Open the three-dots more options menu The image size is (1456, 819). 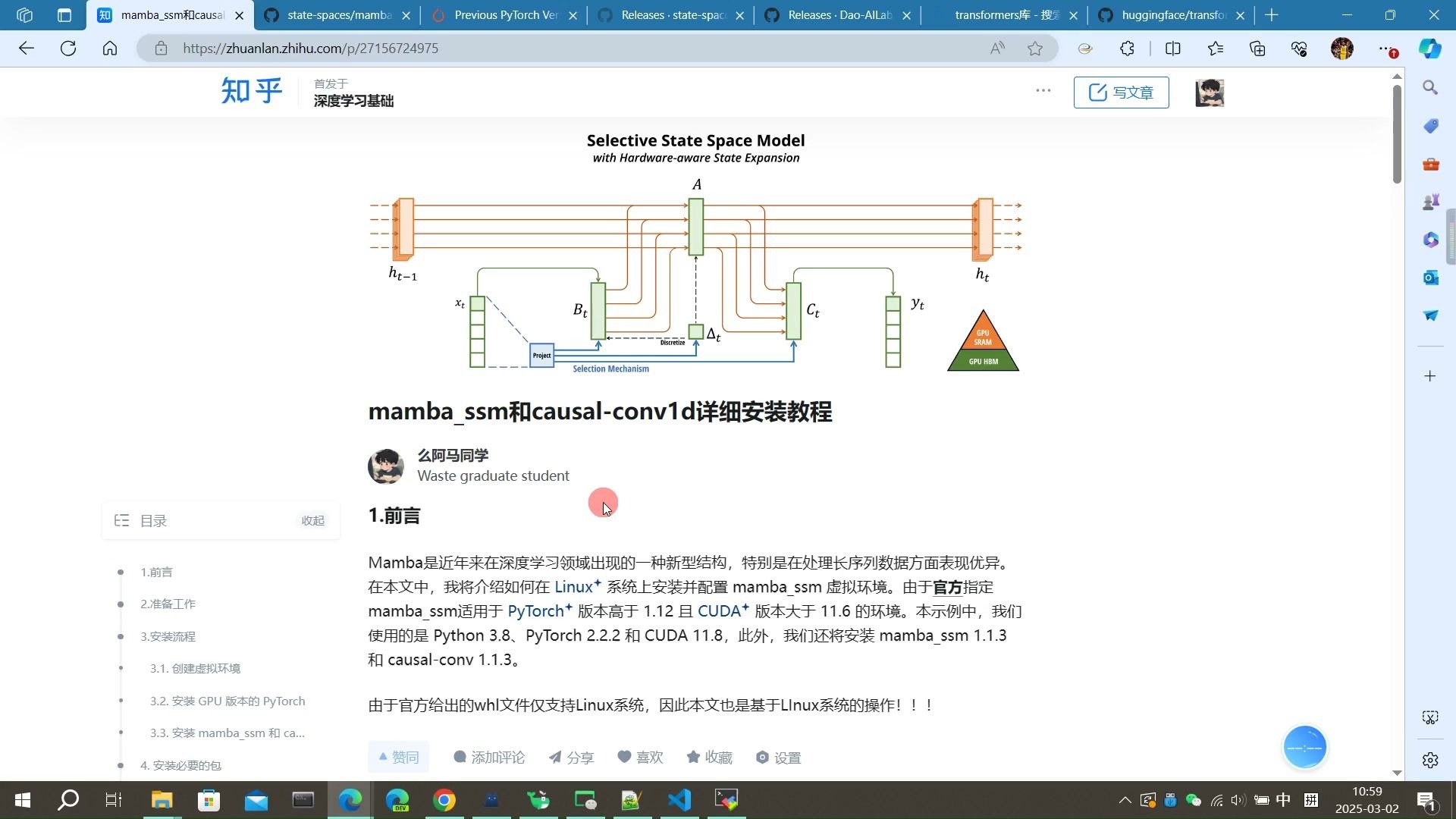(1043, 90)
